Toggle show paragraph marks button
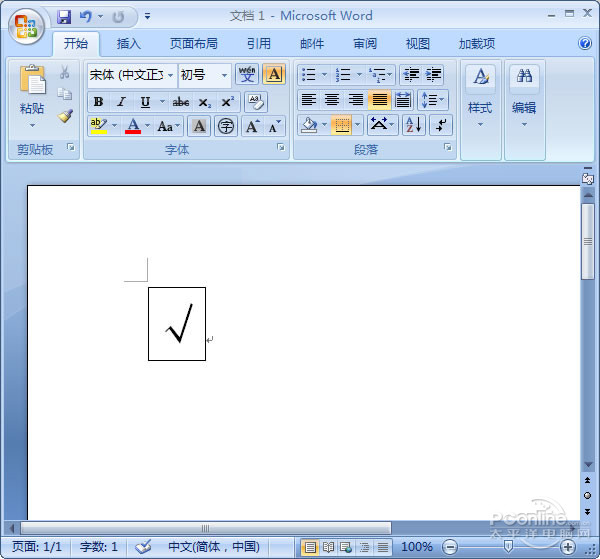This screenshot has height=559, width=600. pos(441,125)
